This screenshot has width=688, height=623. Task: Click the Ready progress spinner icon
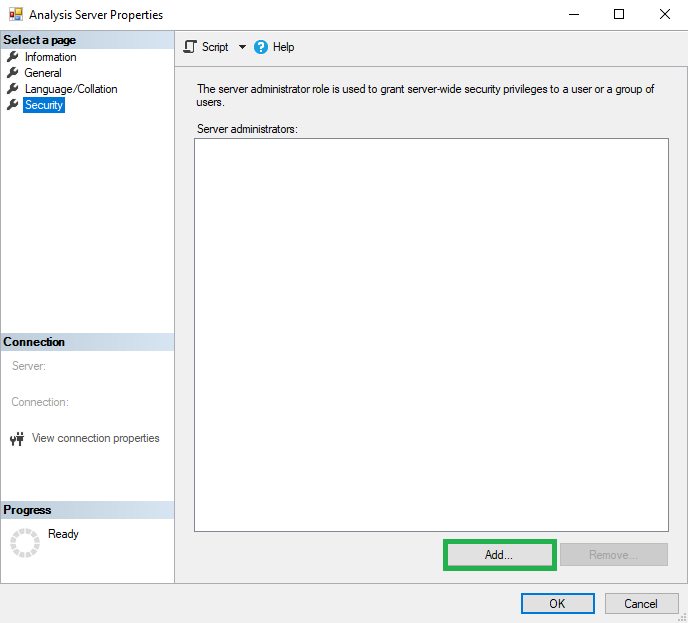pos(25,543)
